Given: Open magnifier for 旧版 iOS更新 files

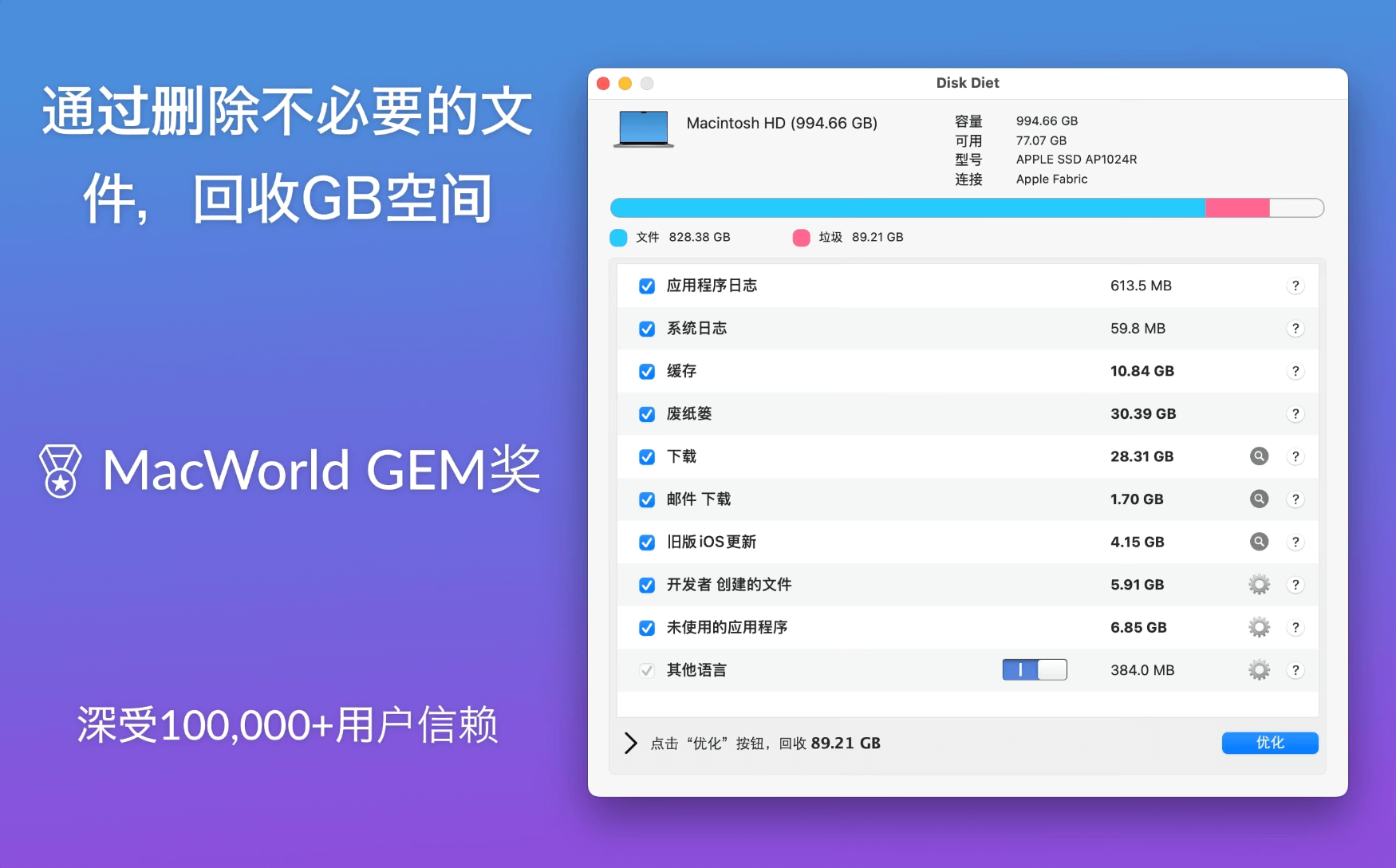Looking at the screenshot, I should (x=1259, y=542).
